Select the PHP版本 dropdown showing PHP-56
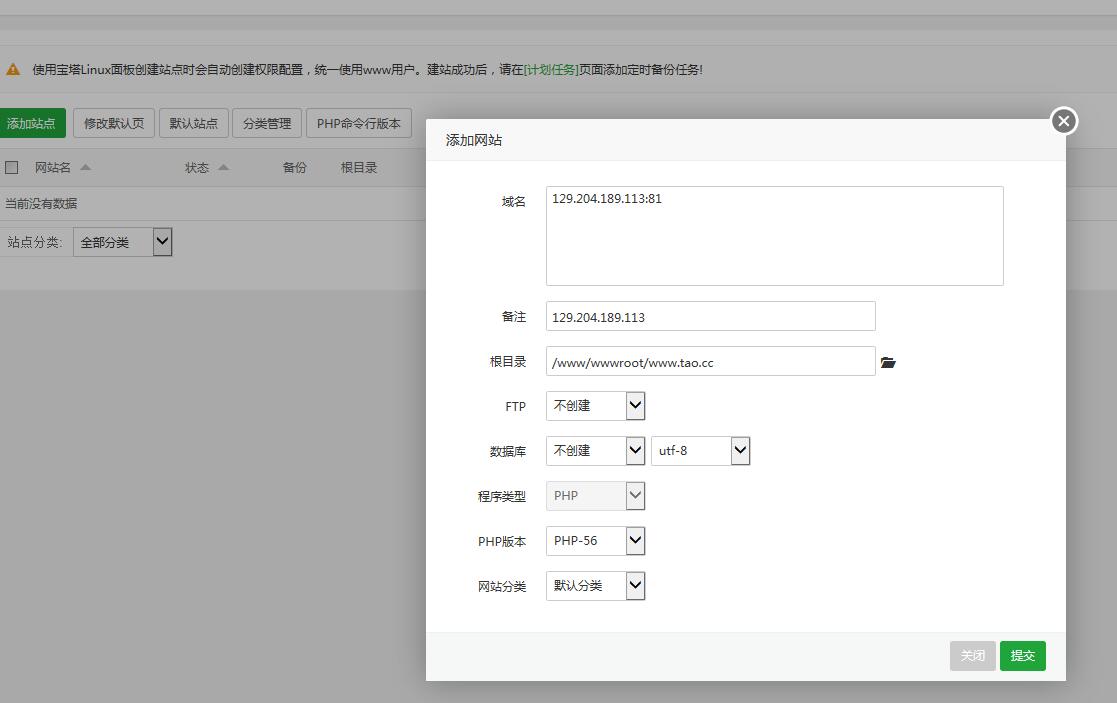This screenshot has width=1117, height=703. point(595,540)
